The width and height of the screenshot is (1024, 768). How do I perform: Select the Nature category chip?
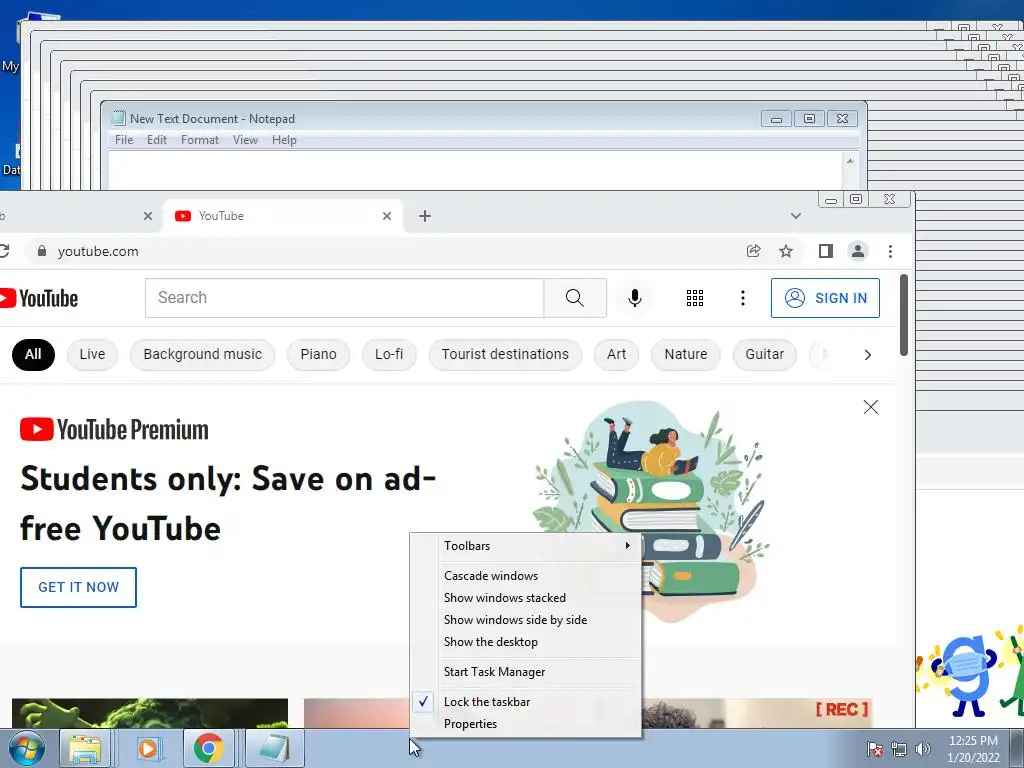tap(686, 355)
